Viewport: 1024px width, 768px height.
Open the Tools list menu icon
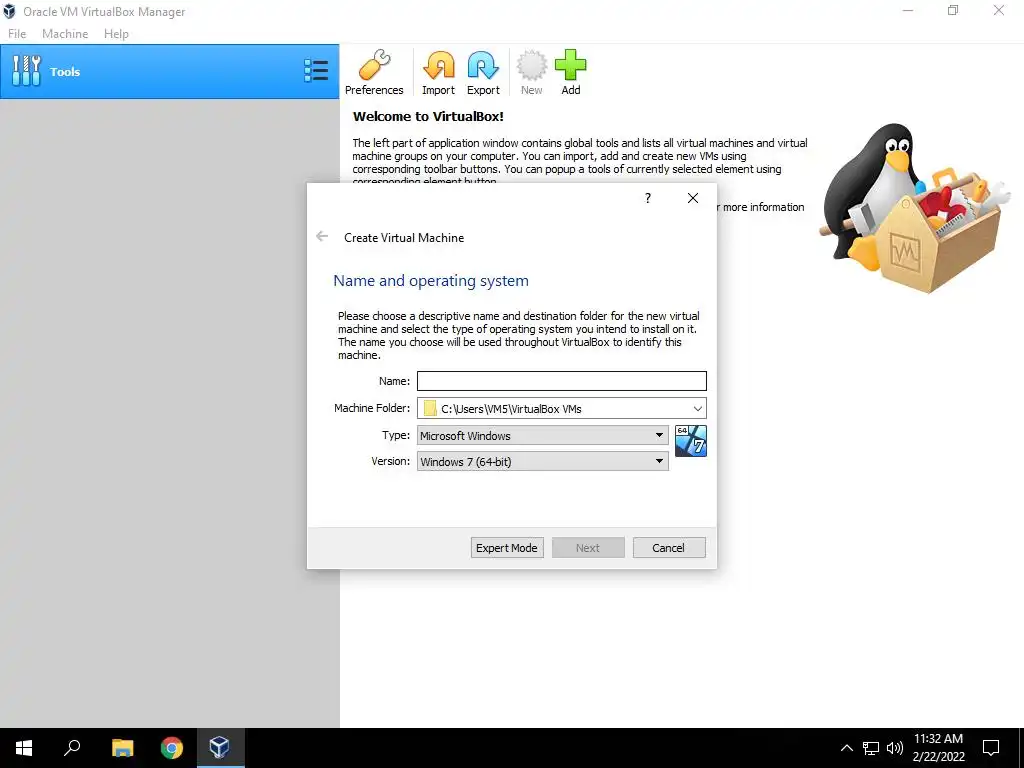[x=316, y=71]
